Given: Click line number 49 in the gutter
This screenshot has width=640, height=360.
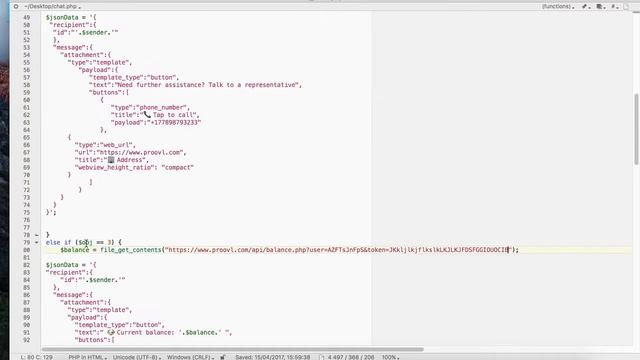Looking at the screenshot, I should click(x=27, y=18).
